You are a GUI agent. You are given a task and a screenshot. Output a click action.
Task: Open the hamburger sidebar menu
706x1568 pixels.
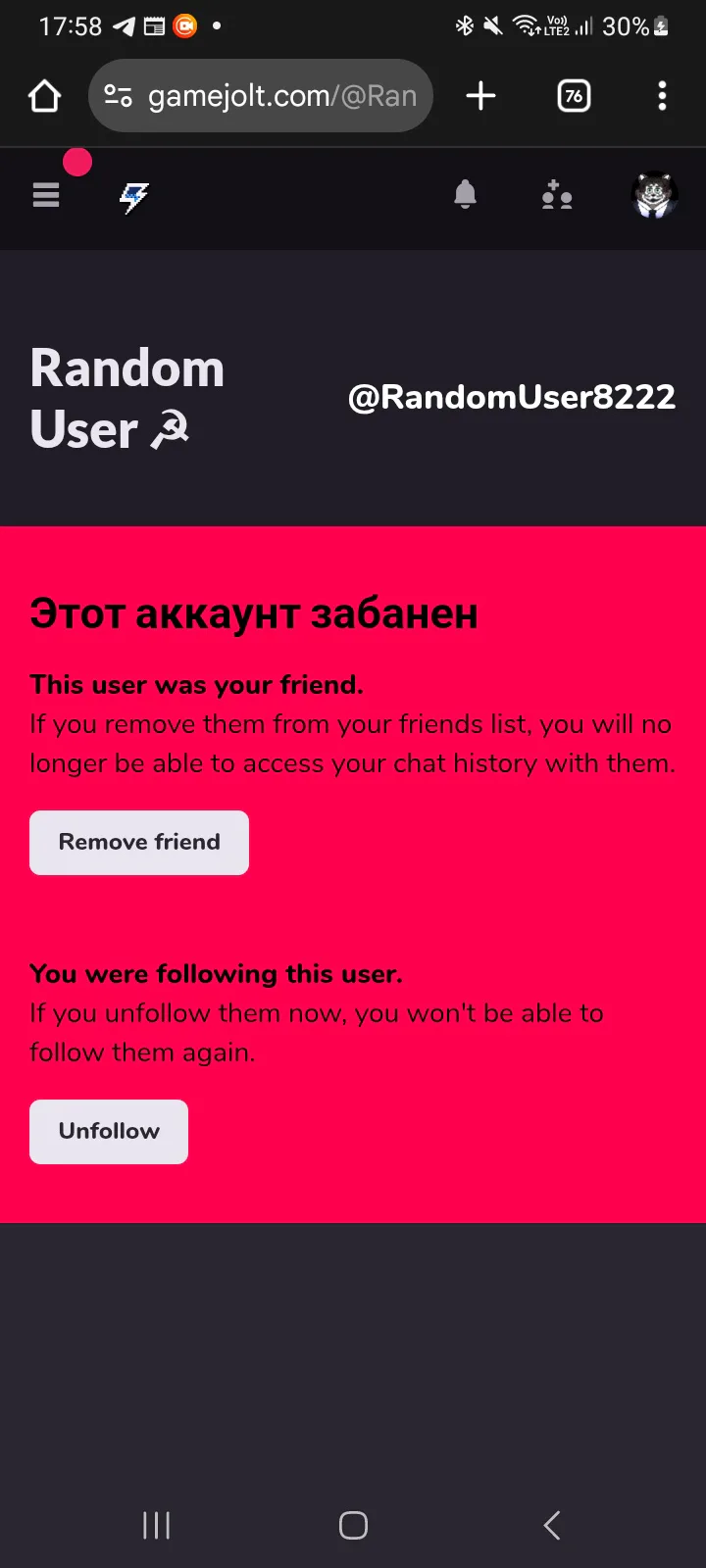[46, 196]
